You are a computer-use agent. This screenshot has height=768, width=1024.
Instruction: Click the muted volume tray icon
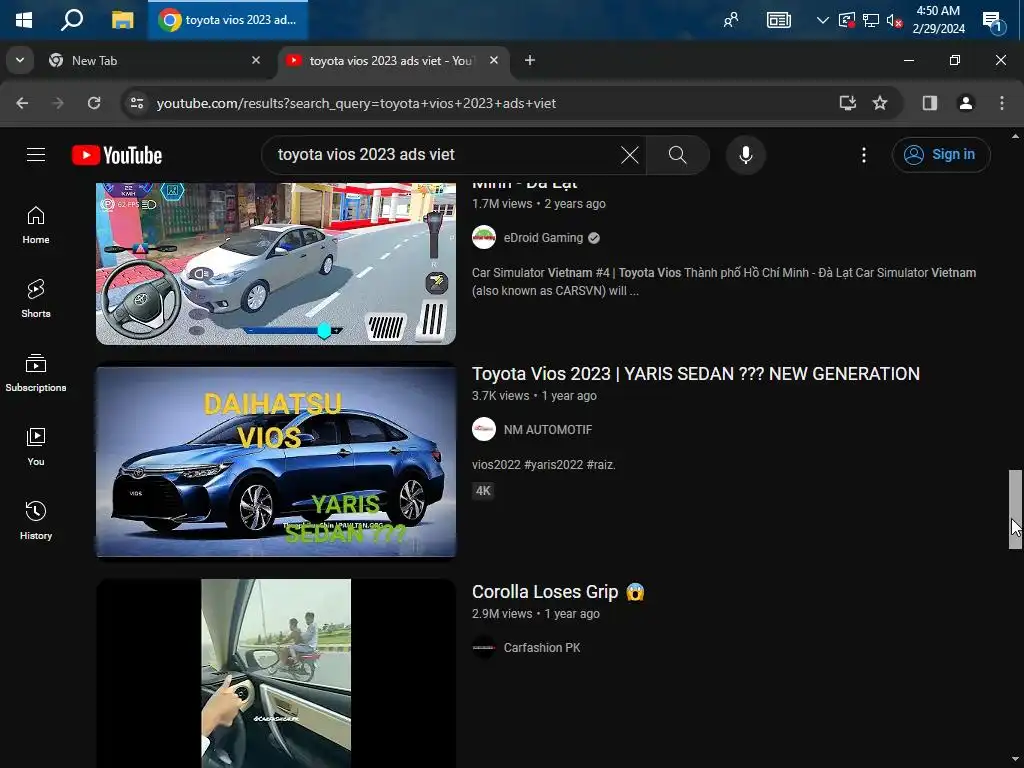(894, 20)
